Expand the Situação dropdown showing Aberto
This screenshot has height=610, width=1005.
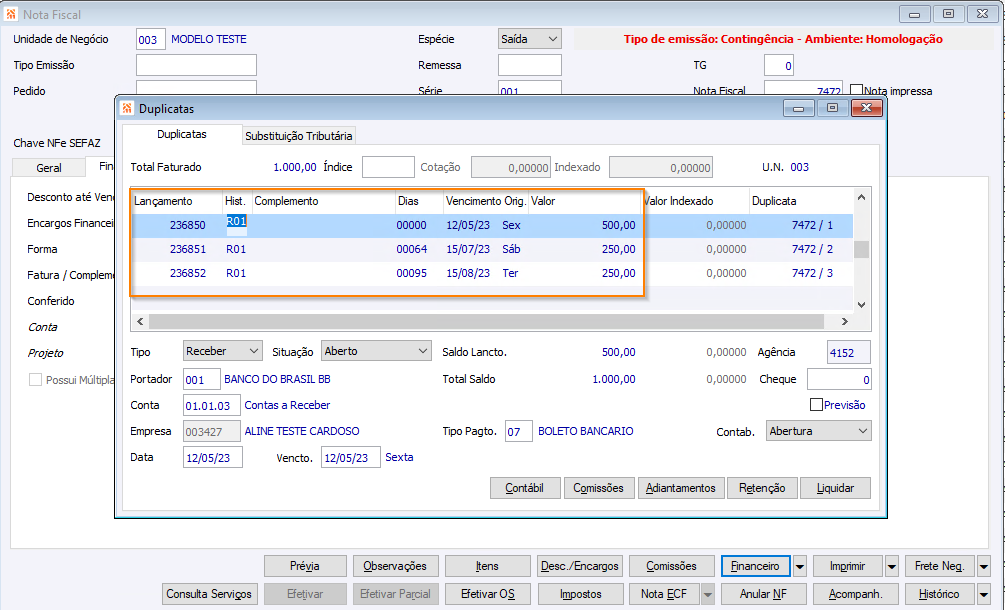click(x=376, y=351)
